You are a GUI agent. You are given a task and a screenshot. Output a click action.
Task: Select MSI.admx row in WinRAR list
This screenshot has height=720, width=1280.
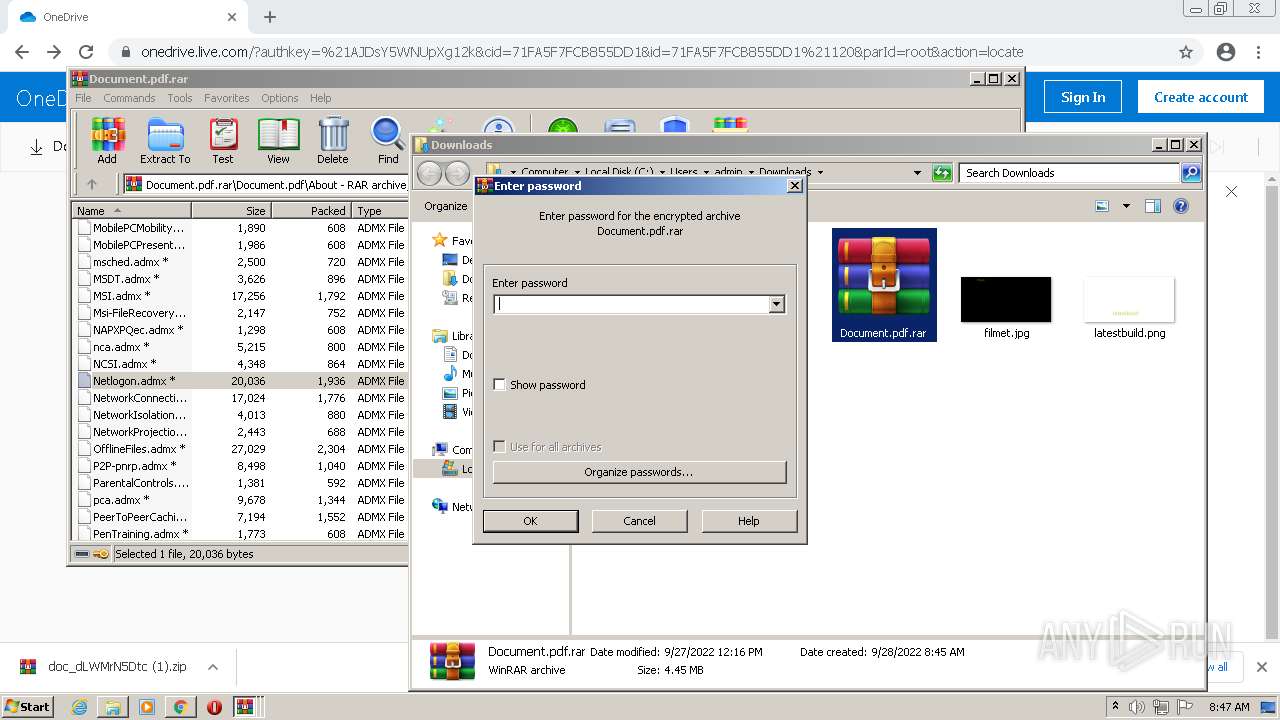tap(240, 296)
